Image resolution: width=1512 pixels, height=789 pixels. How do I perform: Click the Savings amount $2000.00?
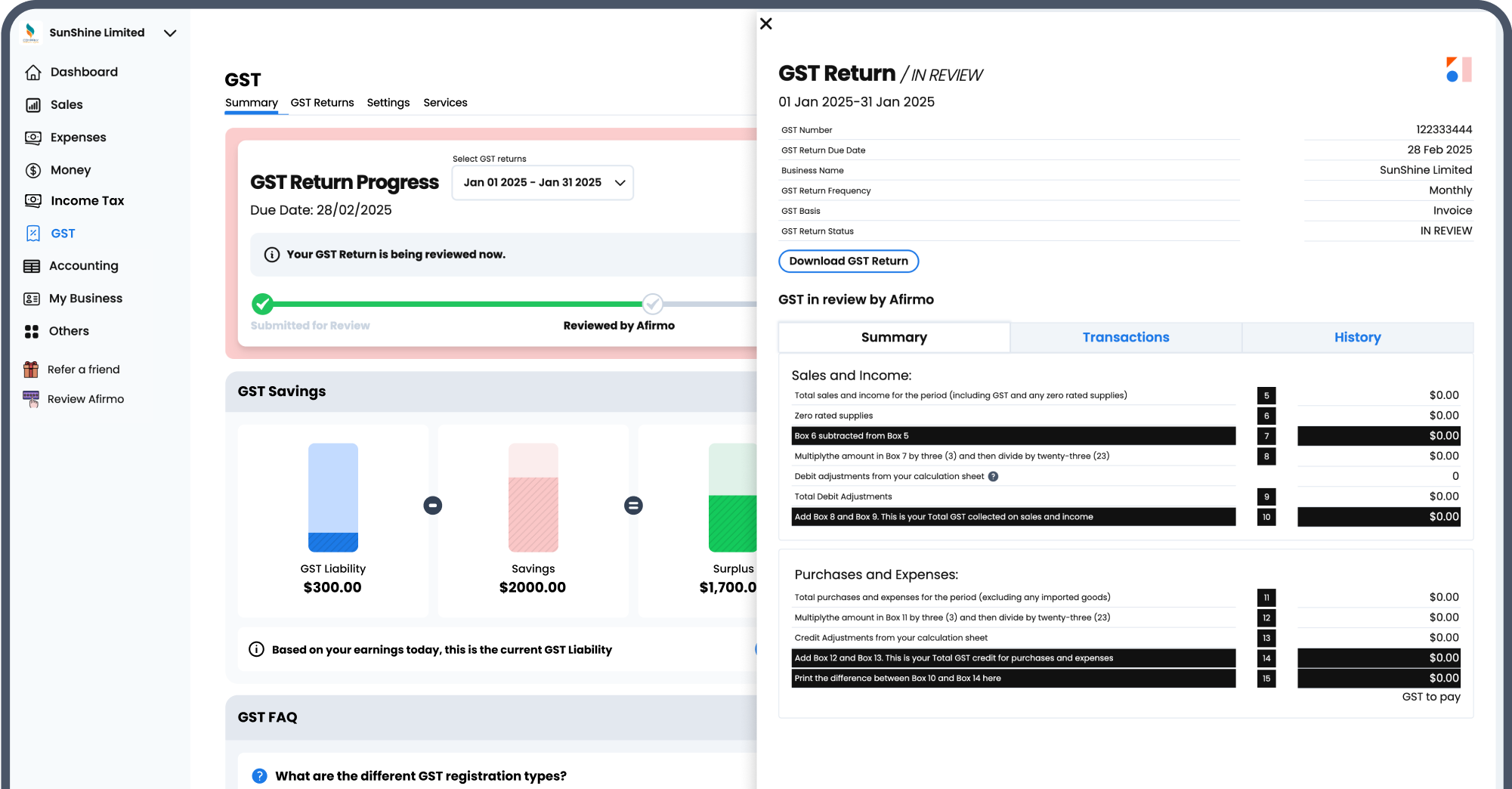(533, 587)
